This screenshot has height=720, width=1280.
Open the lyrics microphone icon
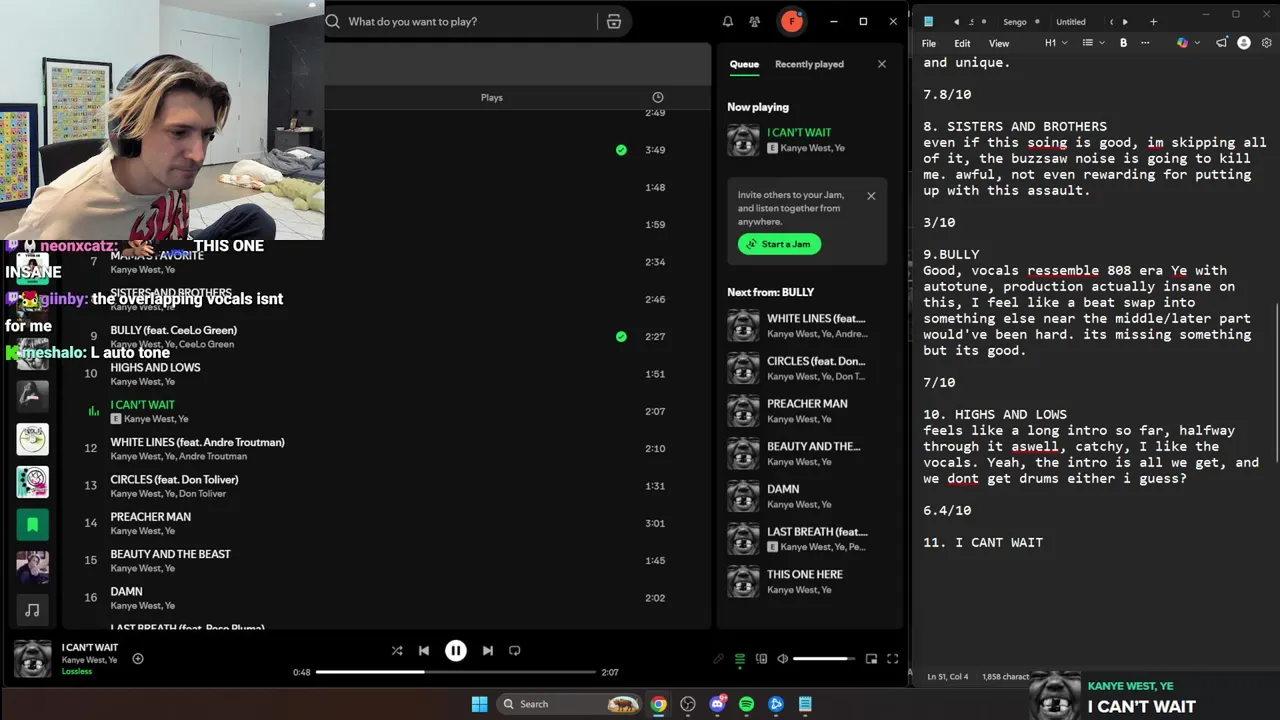click(718, 659)
